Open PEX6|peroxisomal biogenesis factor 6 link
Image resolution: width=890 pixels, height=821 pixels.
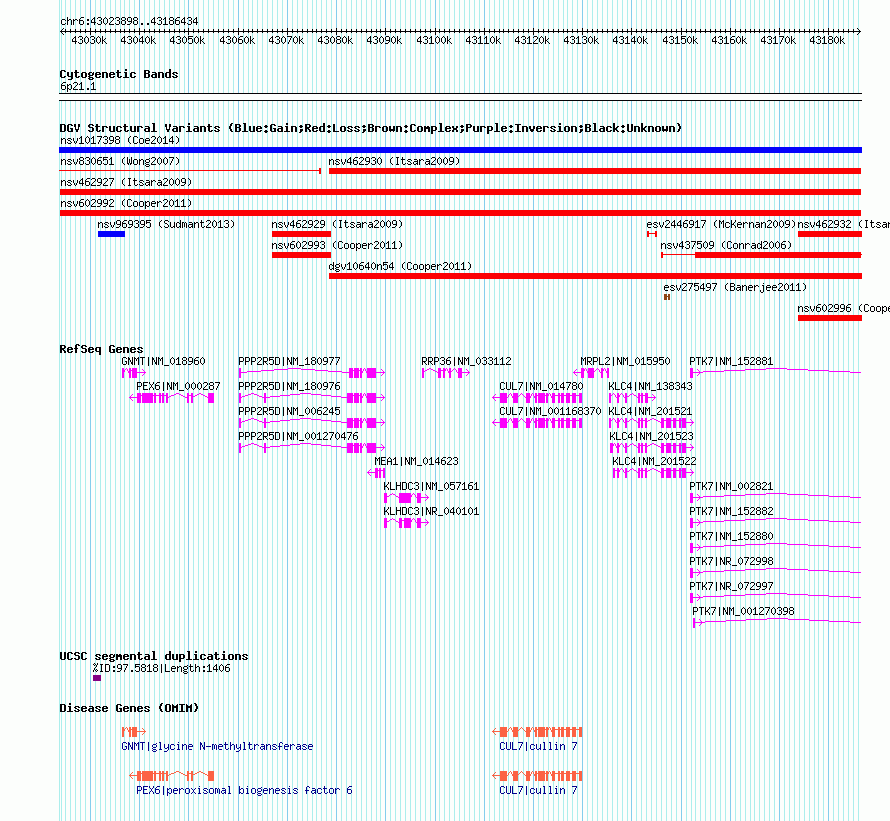click(244, 790)
